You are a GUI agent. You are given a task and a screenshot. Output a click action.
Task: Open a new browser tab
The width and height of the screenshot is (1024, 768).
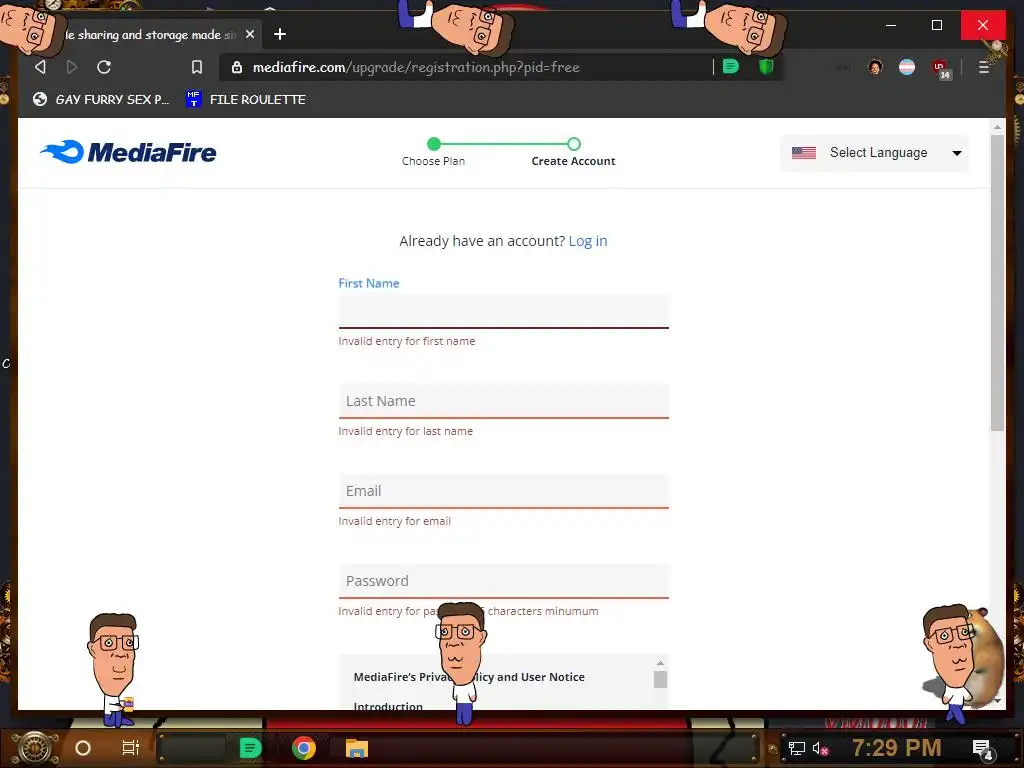(x=280, y=34)
